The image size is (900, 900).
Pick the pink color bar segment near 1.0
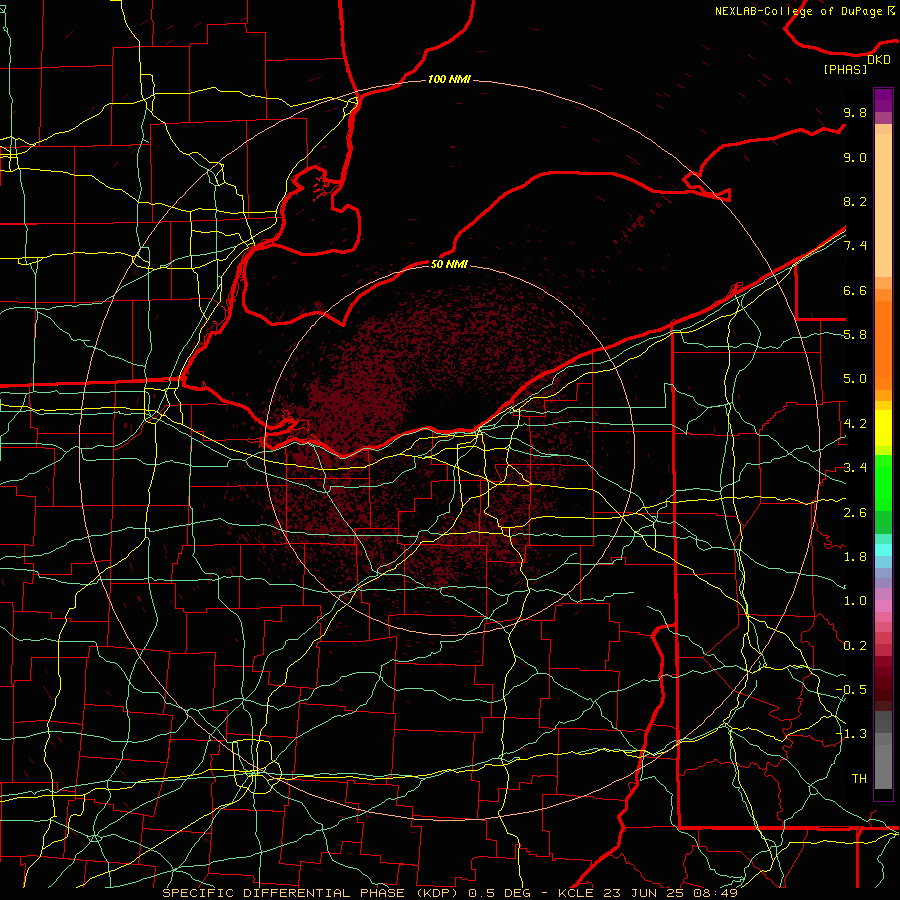883,606
